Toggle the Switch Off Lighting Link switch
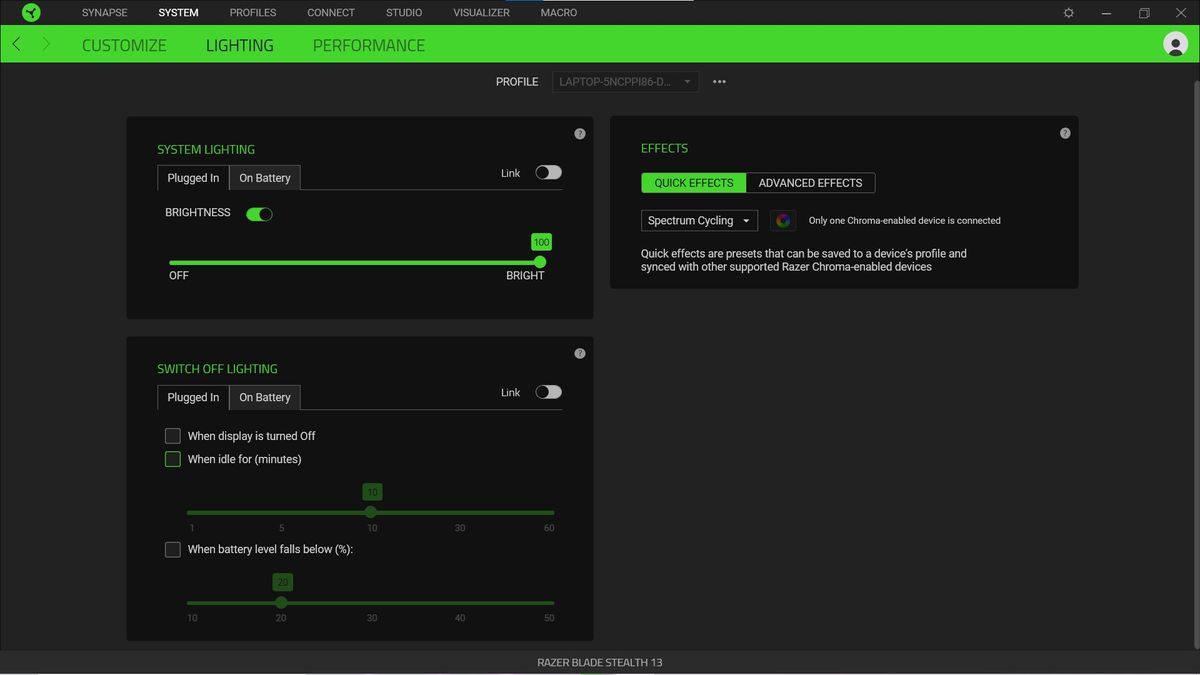This screenshot has height=675, width=1200. (x=548, y=392)
